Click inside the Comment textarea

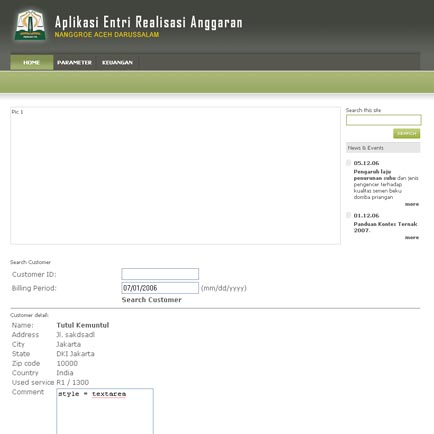click(105, 411)
